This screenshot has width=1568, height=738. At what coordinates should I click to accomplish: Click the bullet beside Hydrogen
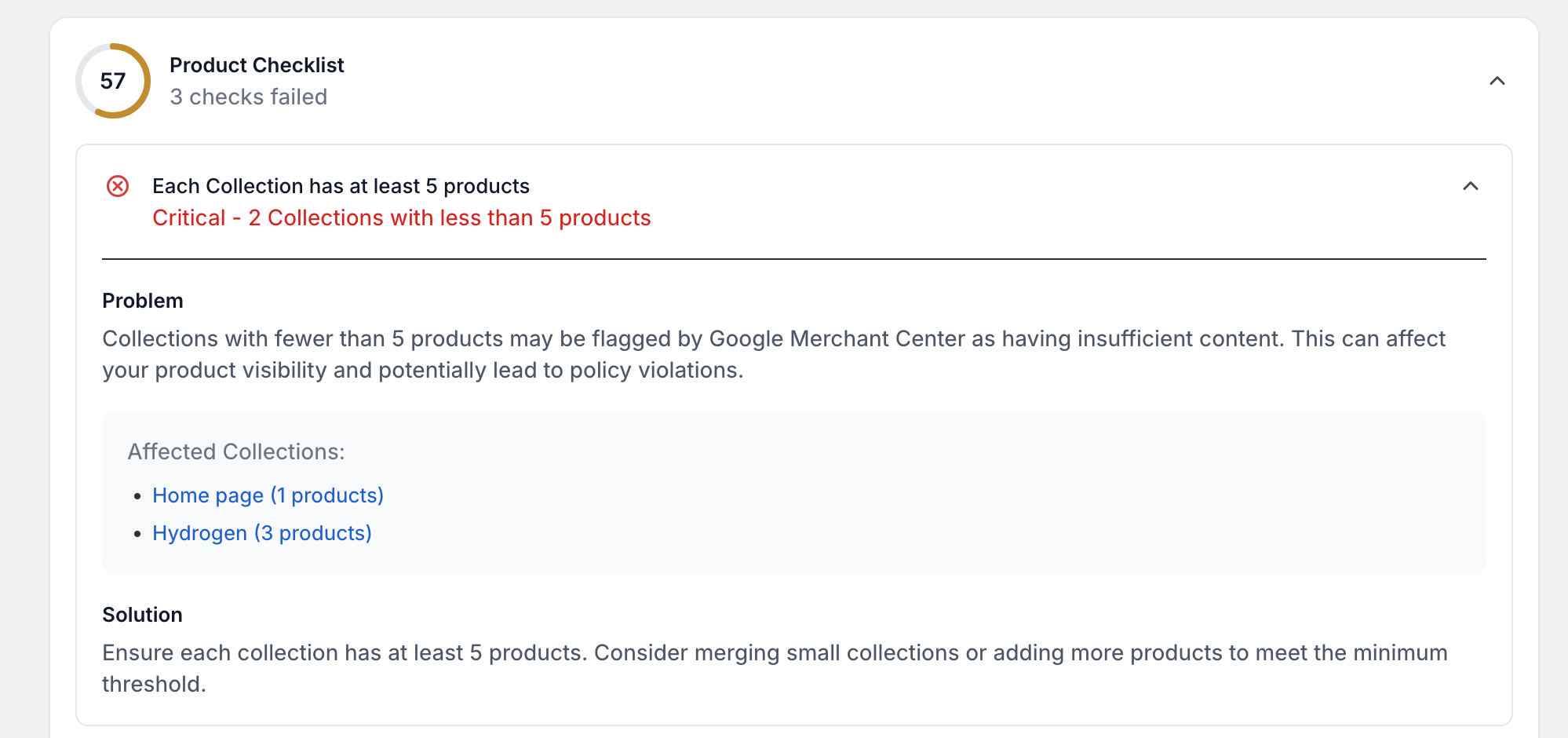point(137,534)
